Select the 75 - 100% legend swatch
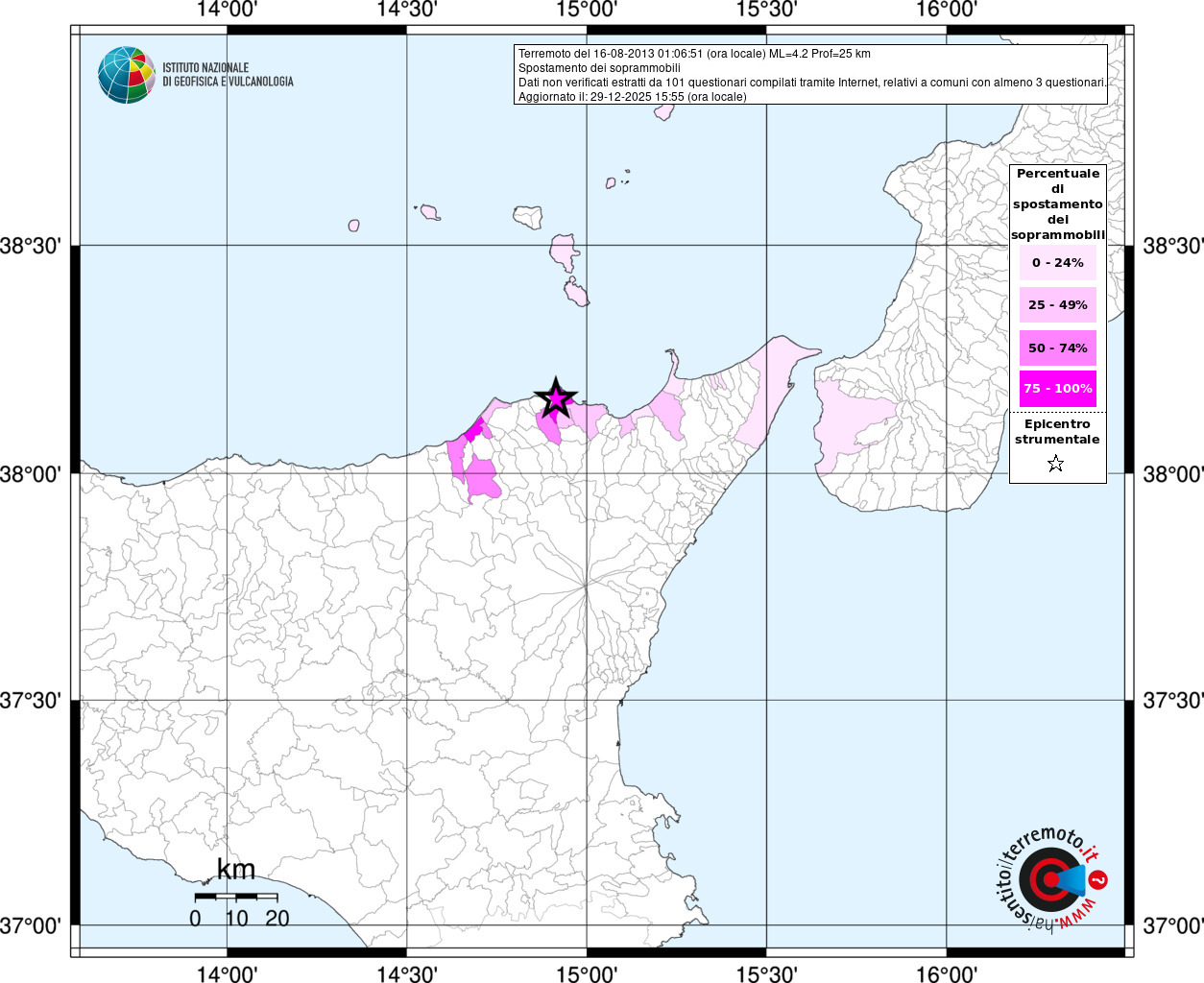The image size is (1204, 983). coord(1057,389)
